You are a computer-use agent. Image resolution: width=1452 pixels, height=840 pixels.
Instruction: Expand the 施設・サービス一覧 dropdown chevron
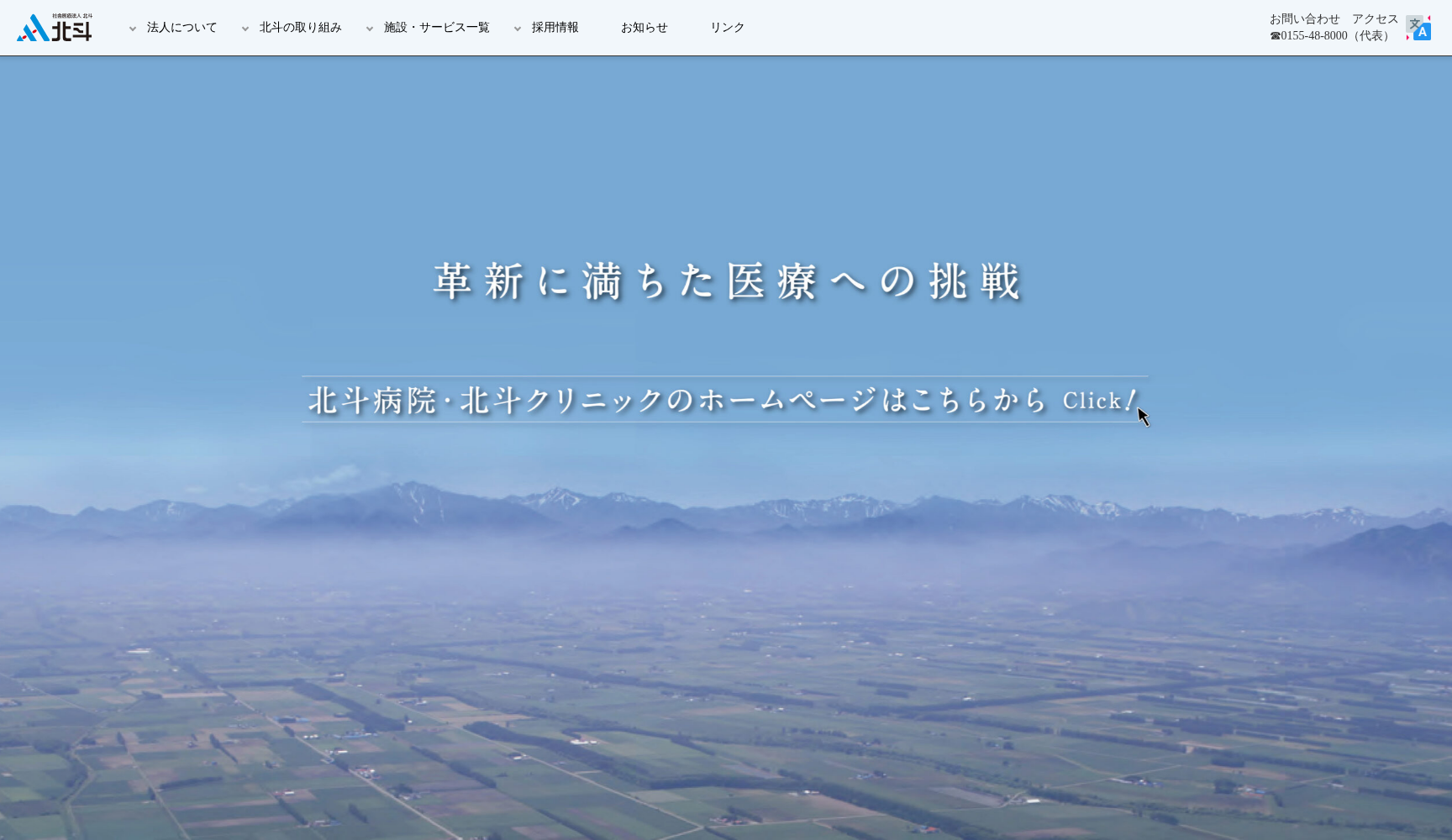[x=370, y=28]
